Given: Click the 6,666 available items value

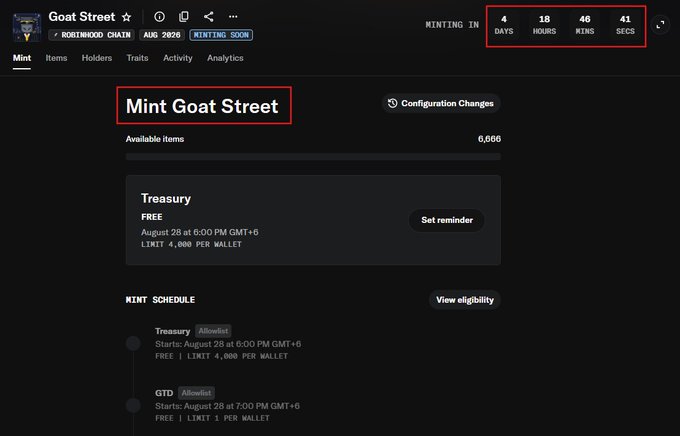Looking at the screenshot, I should click(x=489, y=139).
